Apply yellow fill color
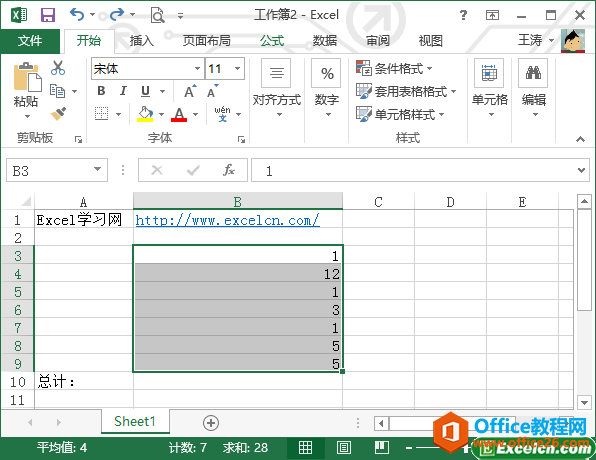The image size is (596, 460). click(x=145, y=114)
